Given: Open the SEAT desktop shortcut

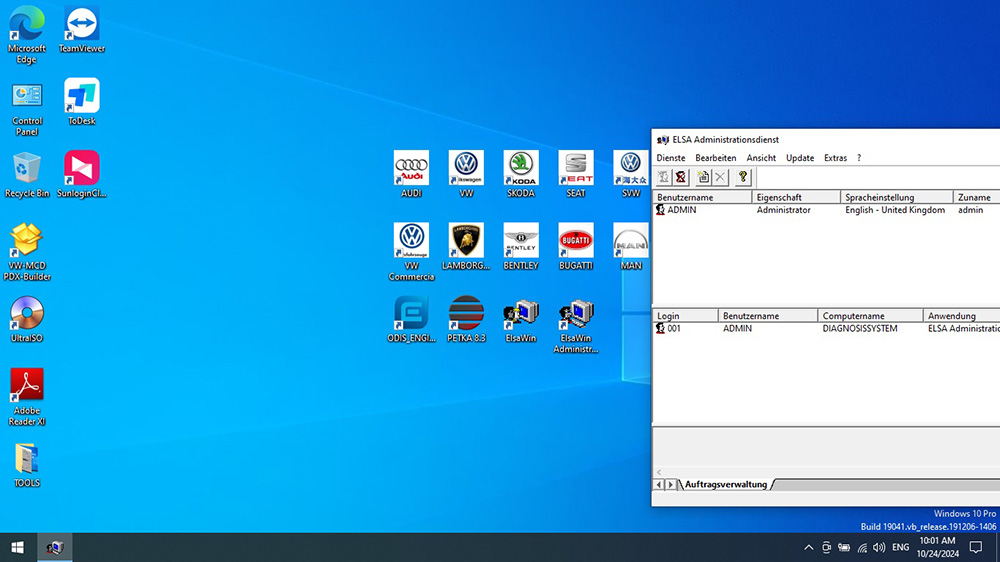Looking at the screenshot, I should click(x=576, y=174).
